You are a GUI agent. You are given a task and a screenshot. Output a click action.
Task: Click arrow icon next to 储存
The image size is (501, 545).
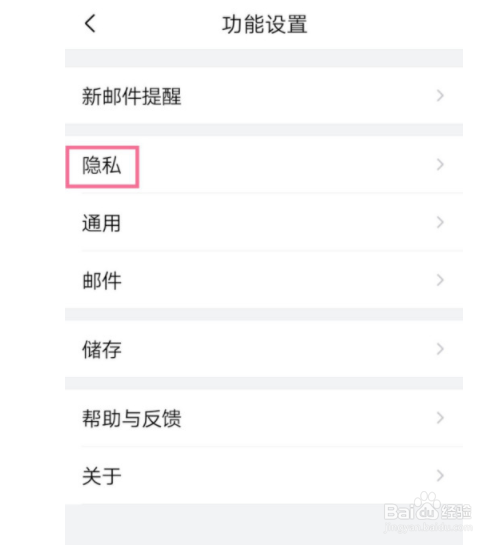pos(440,349)
